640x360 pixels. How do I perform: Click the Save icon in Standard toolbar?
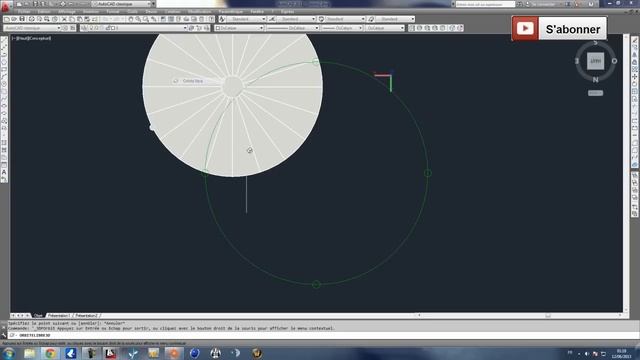click(22, 19)
